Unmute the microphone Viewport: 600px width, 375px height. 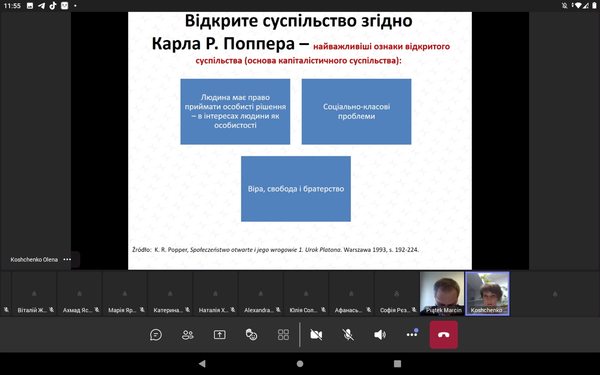click(x=348, y=335)
